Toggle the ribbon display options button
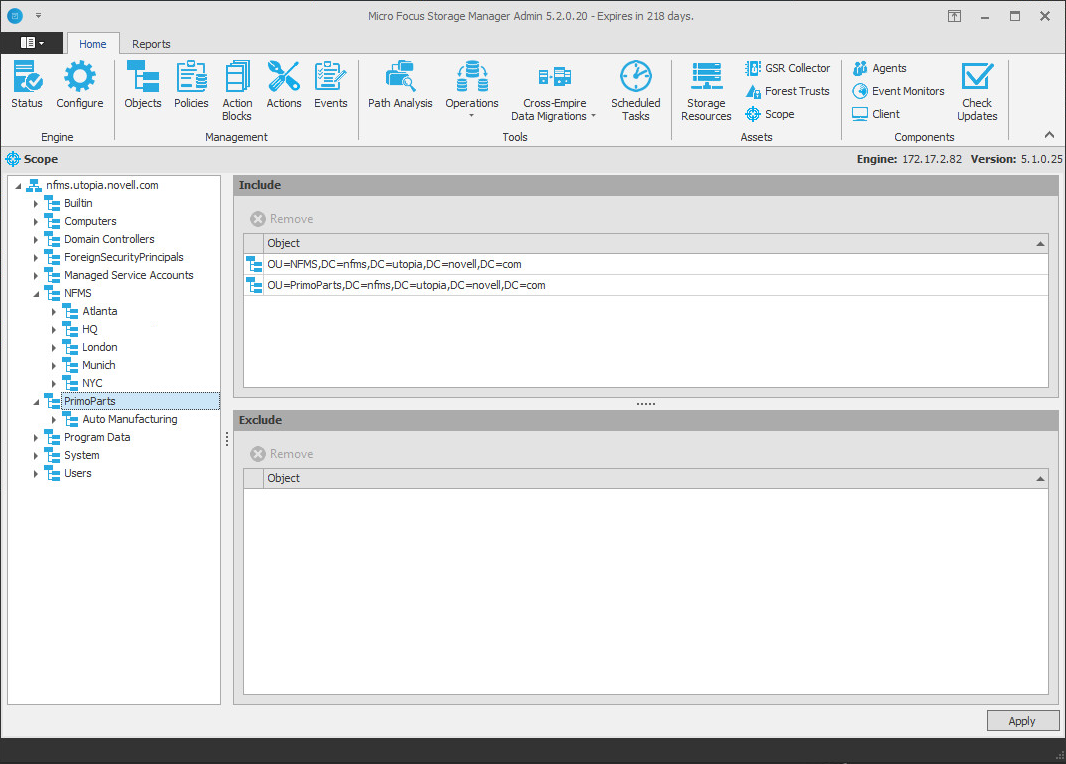 point(955,16)
